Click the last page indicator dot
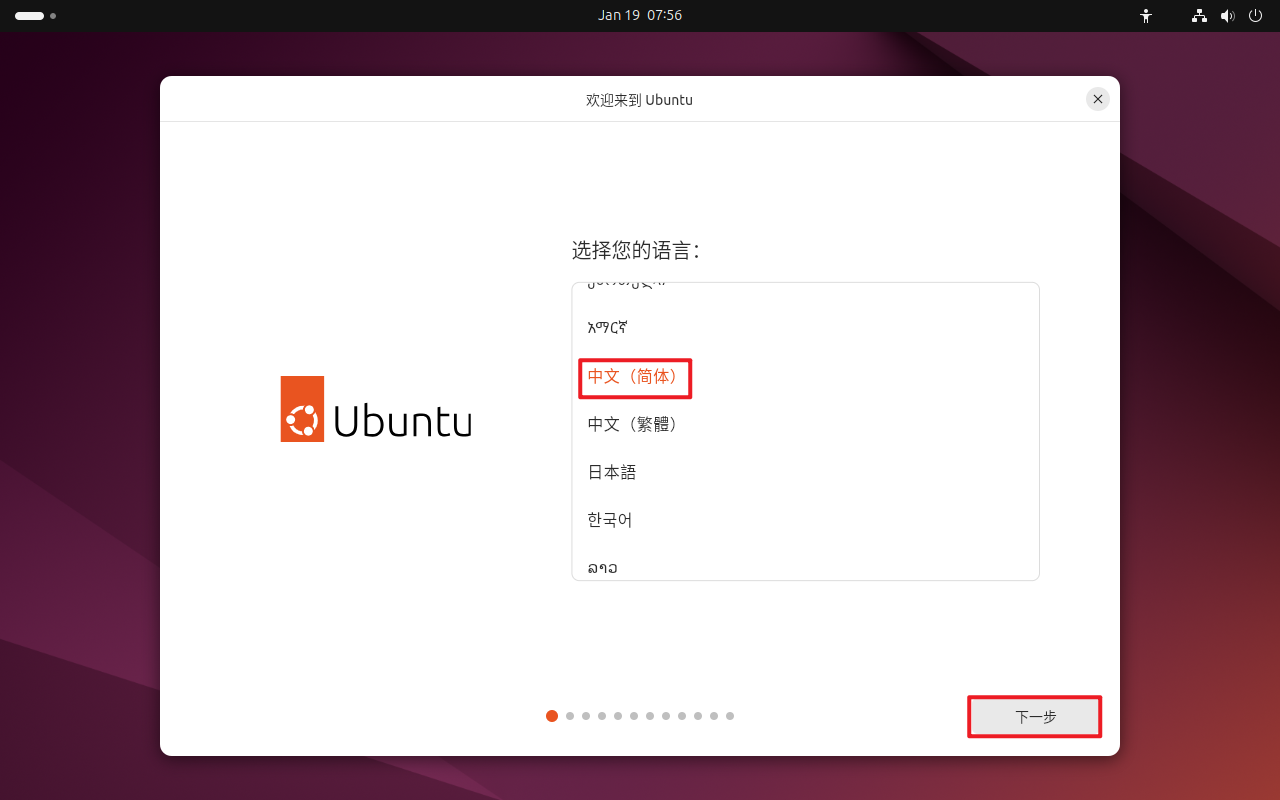The height and width of the screenshot is (800, 1280). click(x=730, y=716)
